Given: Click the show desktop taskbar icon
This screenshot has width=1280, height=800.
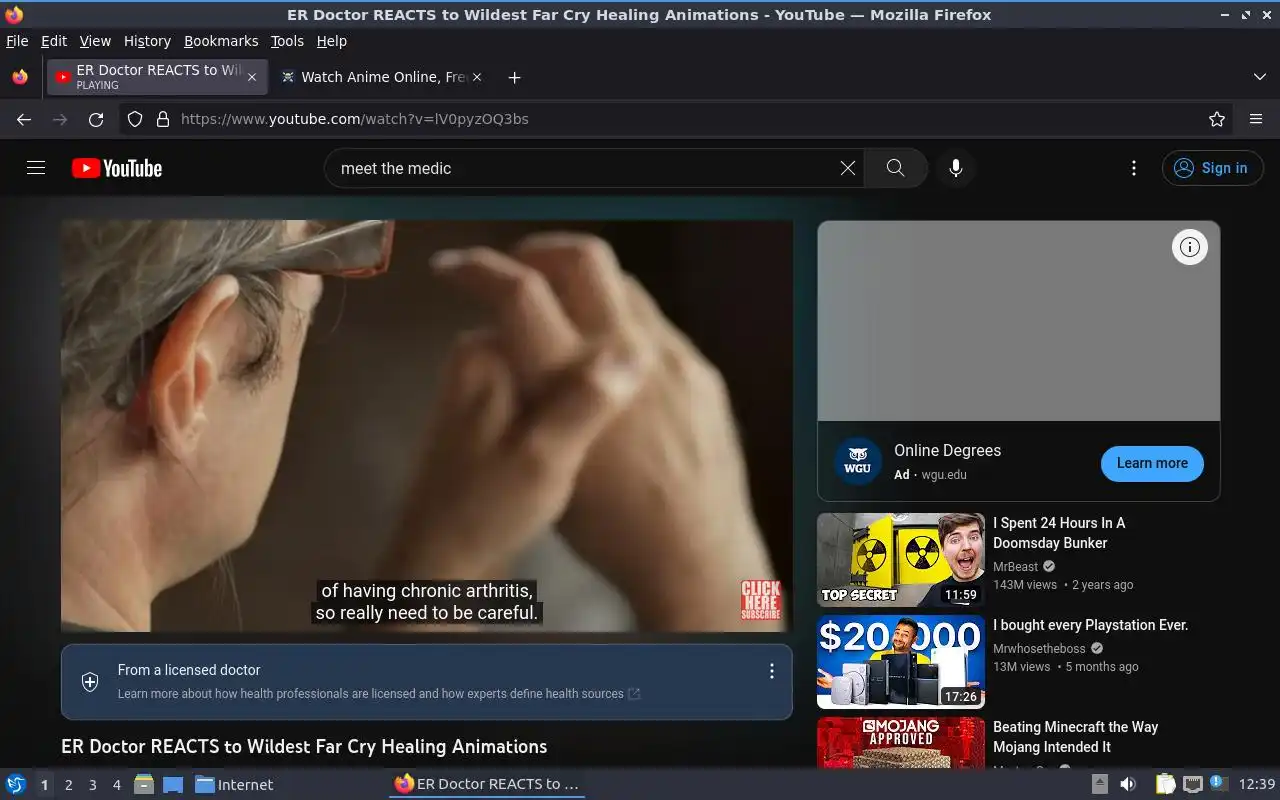Looking at the screenshot, I should pyautogui.click(x=173, y=784).
